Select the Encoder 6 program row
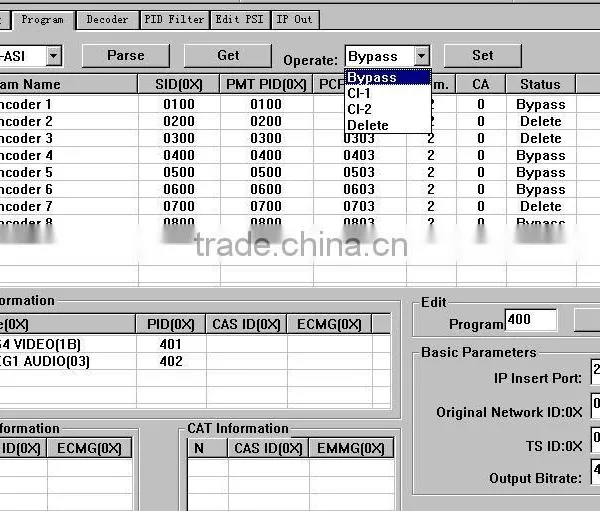The image size is (600, 511). tap(300, 189)
